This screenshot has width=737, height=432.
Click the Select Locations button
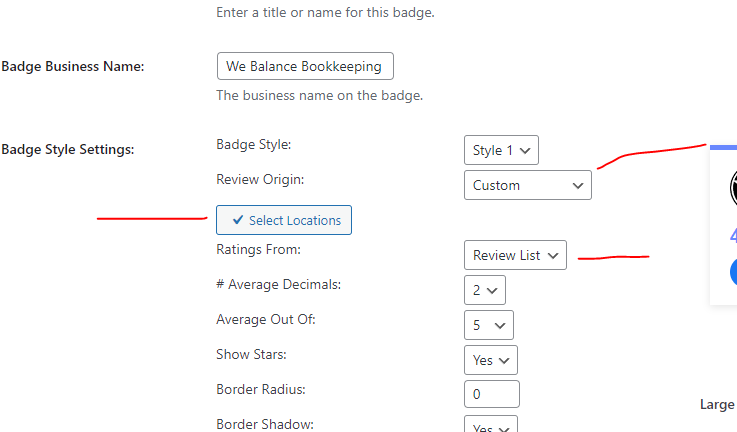284,220
